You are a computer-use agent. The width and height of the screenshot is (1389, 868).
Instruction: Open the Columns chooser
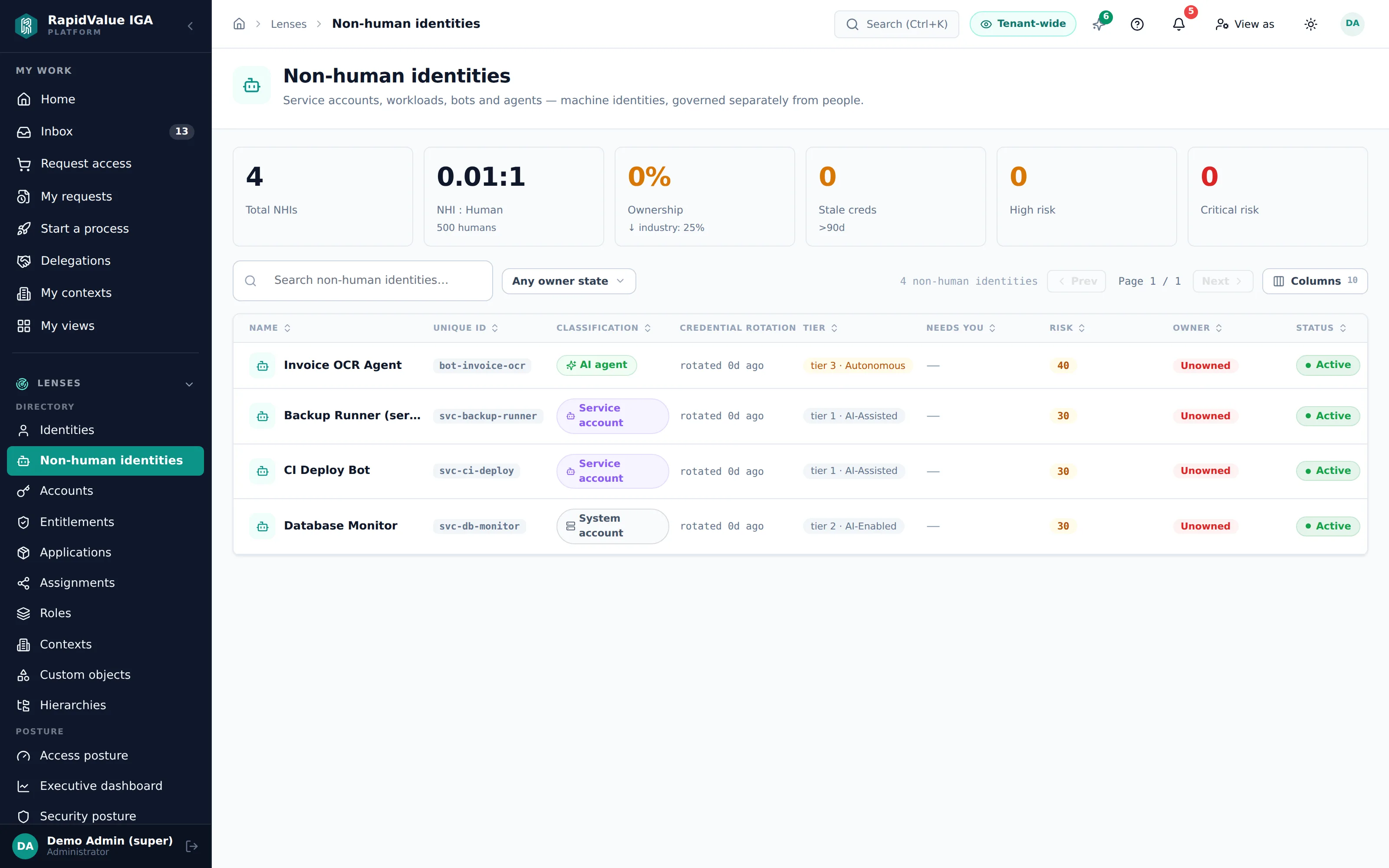(x=1315, y=281)
